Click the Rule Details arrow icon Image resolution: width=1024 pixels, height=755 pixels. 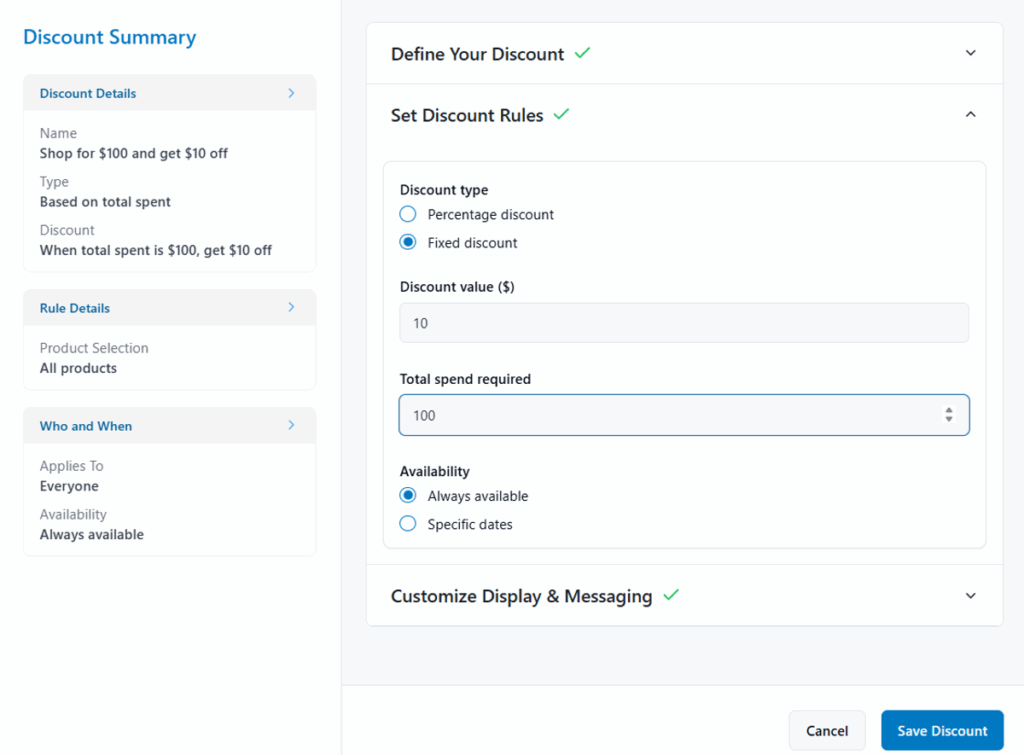pos(291,308)
